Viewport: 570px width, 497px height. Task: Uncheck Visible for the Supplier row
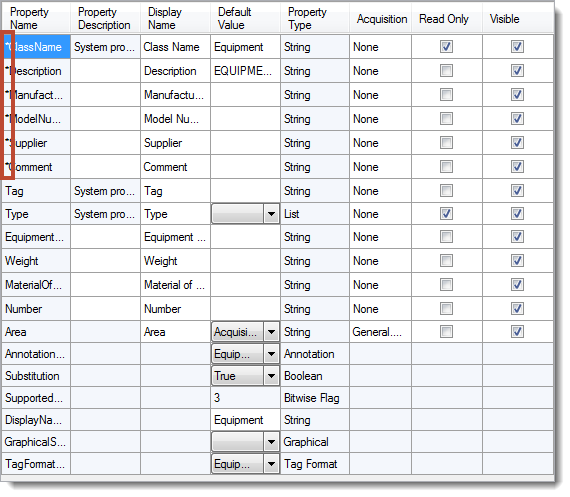point(517,143)
